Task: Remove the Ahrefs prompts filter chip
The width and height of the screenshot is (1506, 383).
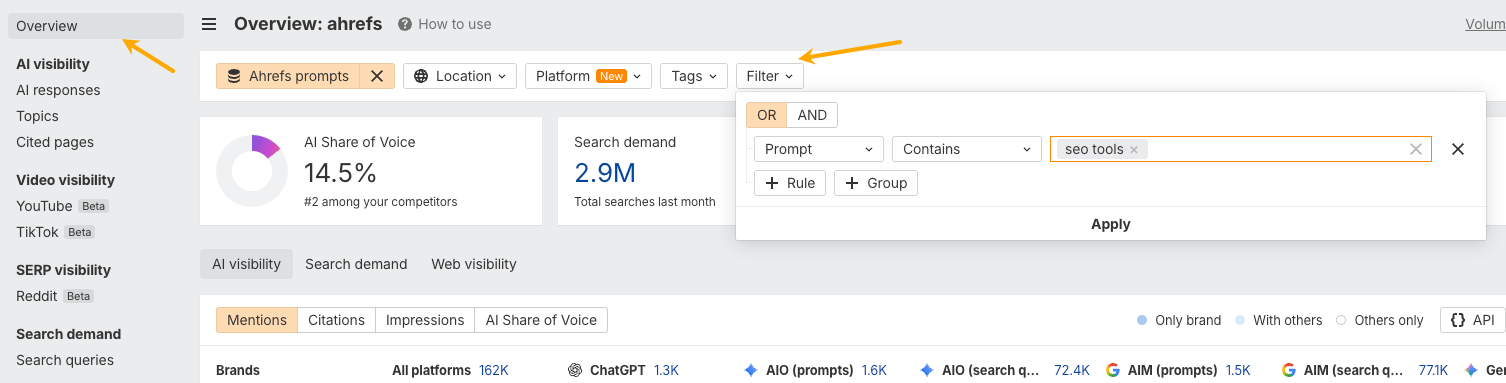Action: (x=377, y=76)
